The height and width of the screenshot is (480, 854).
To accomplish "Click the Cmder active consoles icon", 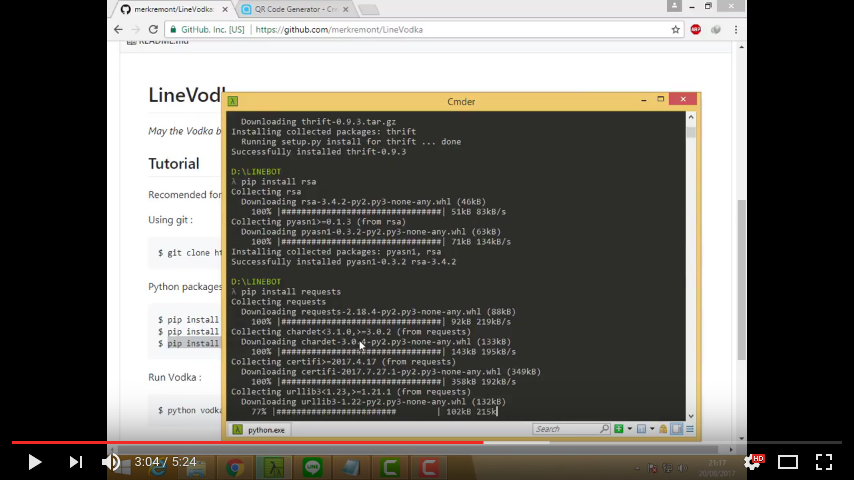I will [x=642, y=429].
